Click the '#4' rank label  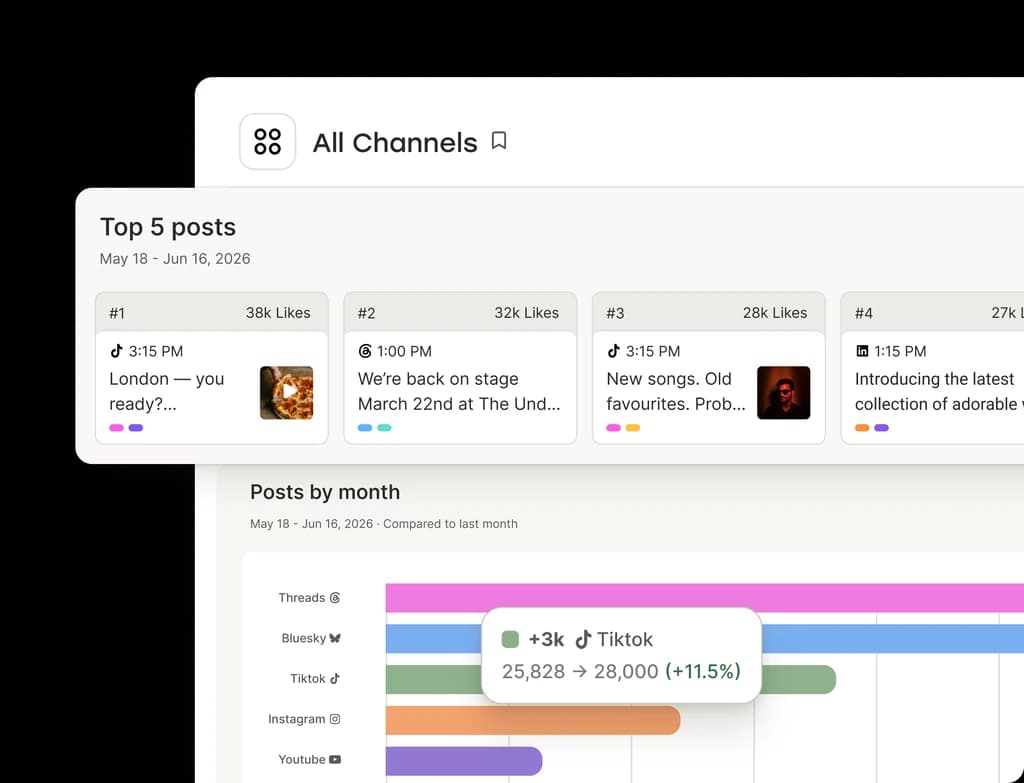(x=863, y=313)
